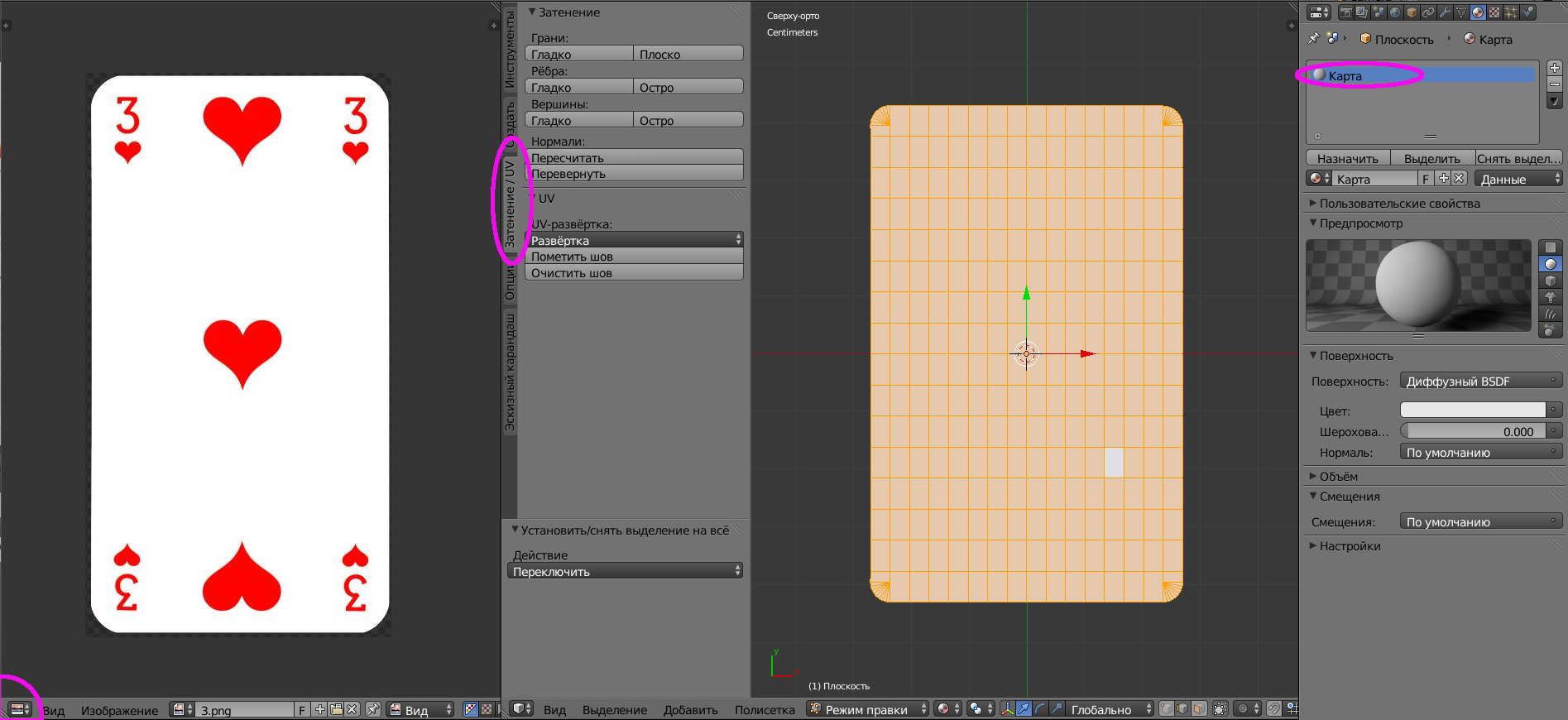1568x720 pixels.
Task: Open the Действие Переключить dropdown
Action: click(x=625, y=571)
